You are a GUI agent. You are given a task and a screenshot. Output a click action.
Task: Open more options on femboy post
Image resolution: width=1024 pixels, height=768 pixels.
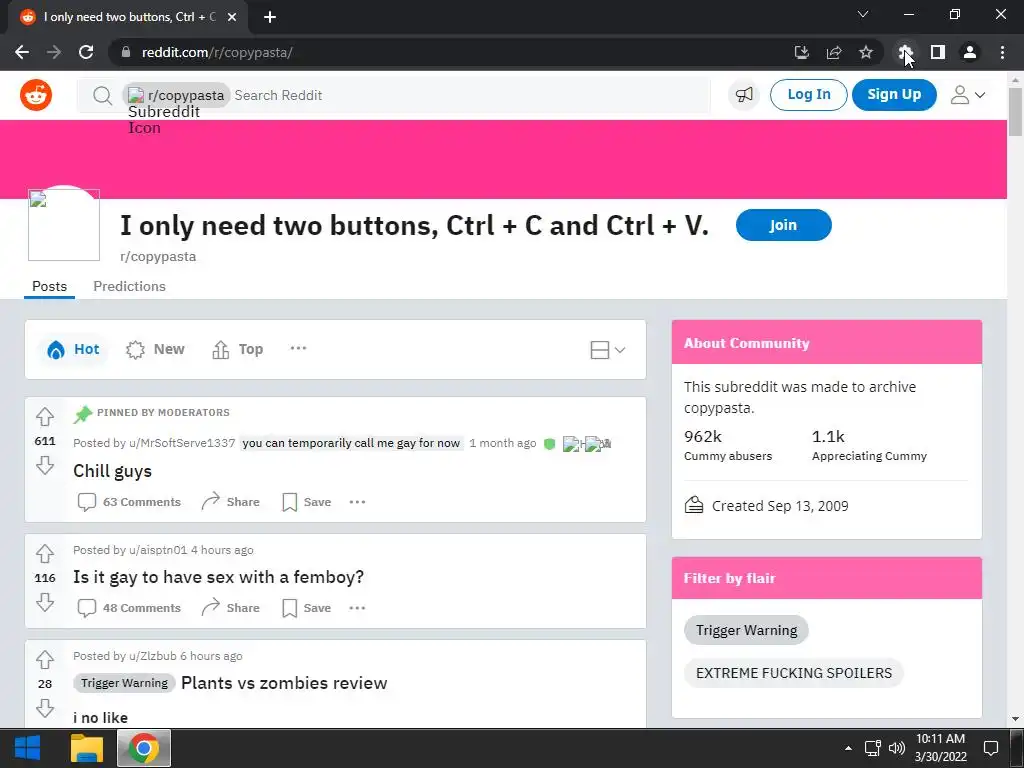(x=357, y=607)
